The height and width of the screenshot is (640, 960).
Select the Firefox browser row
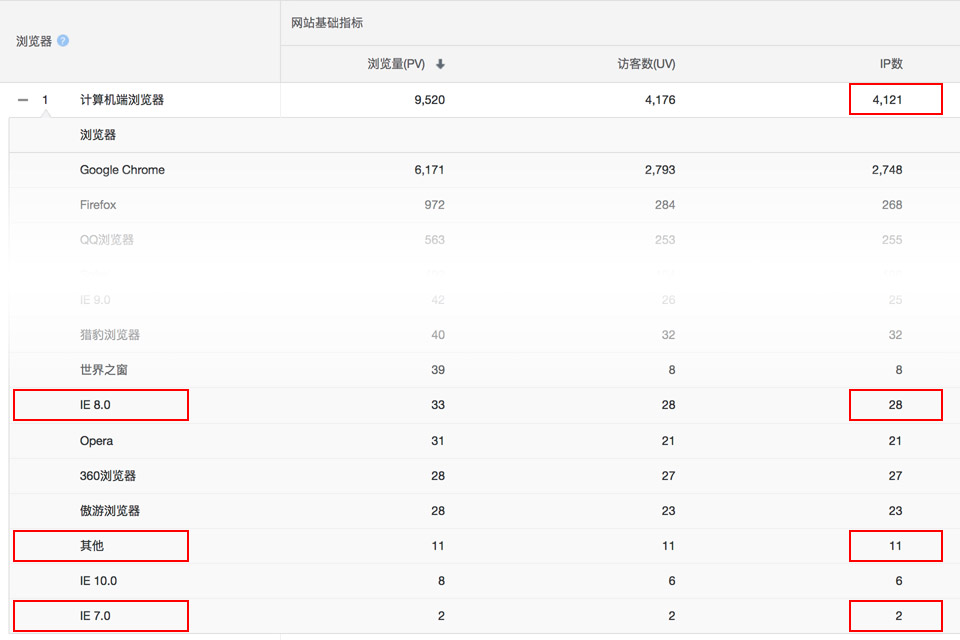(x=98, y=205)
